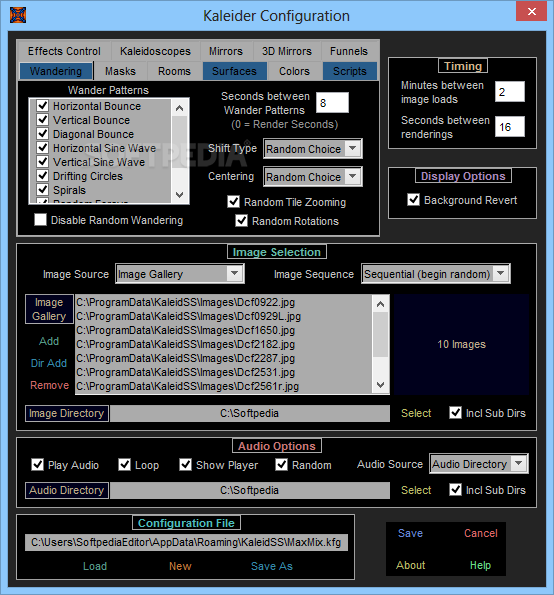Click Seconds between Wander Patterns field
Image resolution: width=554 pixels, height=595 pixels.
[x=332, y=102]
